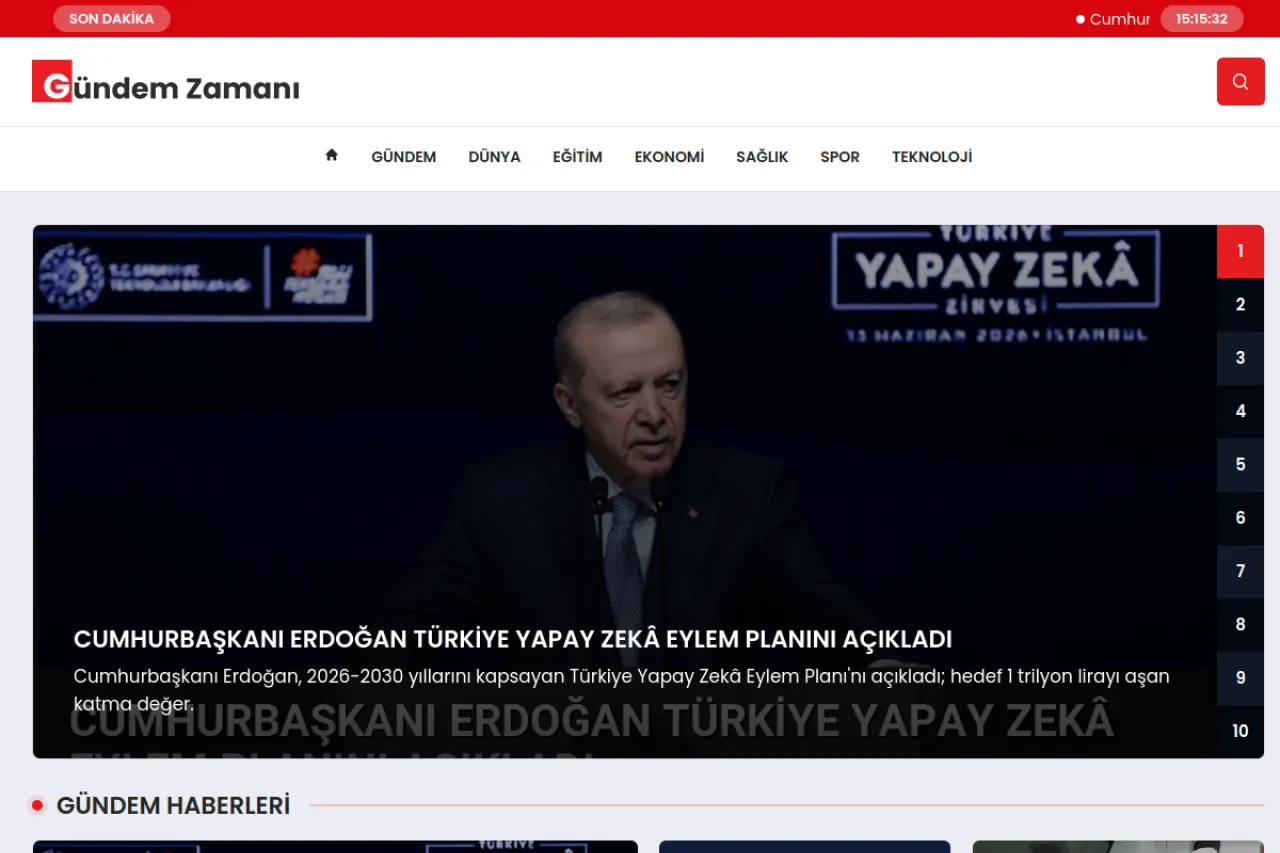This screenshot has height=853, width=1280.
Task: Open the Erdoğan Yapay Zekâ headline
Action: tap(513, 639)
